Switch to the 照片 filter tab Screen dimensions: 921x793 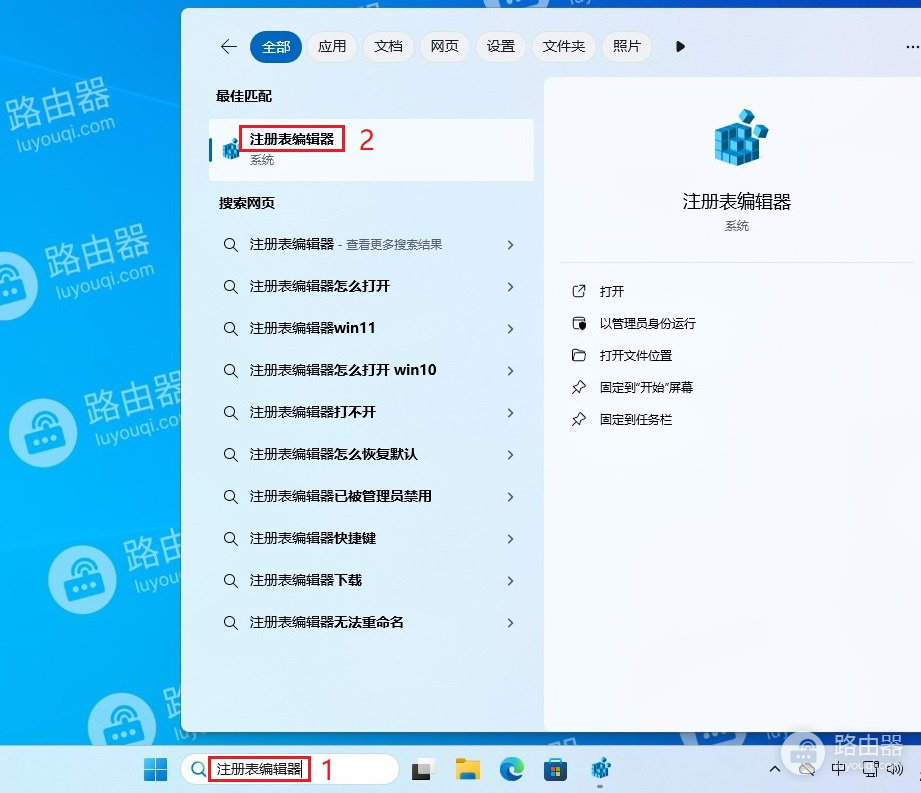tap(627, 46)
